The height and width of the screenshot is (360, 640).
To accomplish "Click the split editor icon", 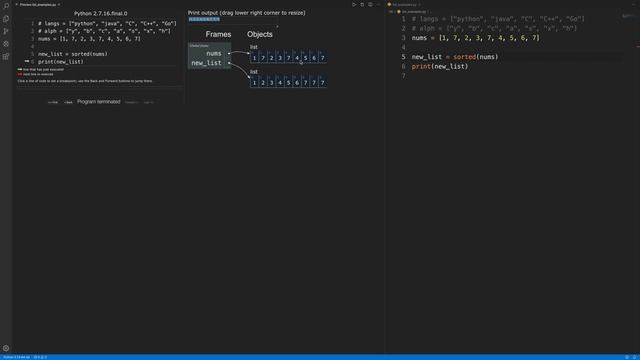I will (370, 4).
